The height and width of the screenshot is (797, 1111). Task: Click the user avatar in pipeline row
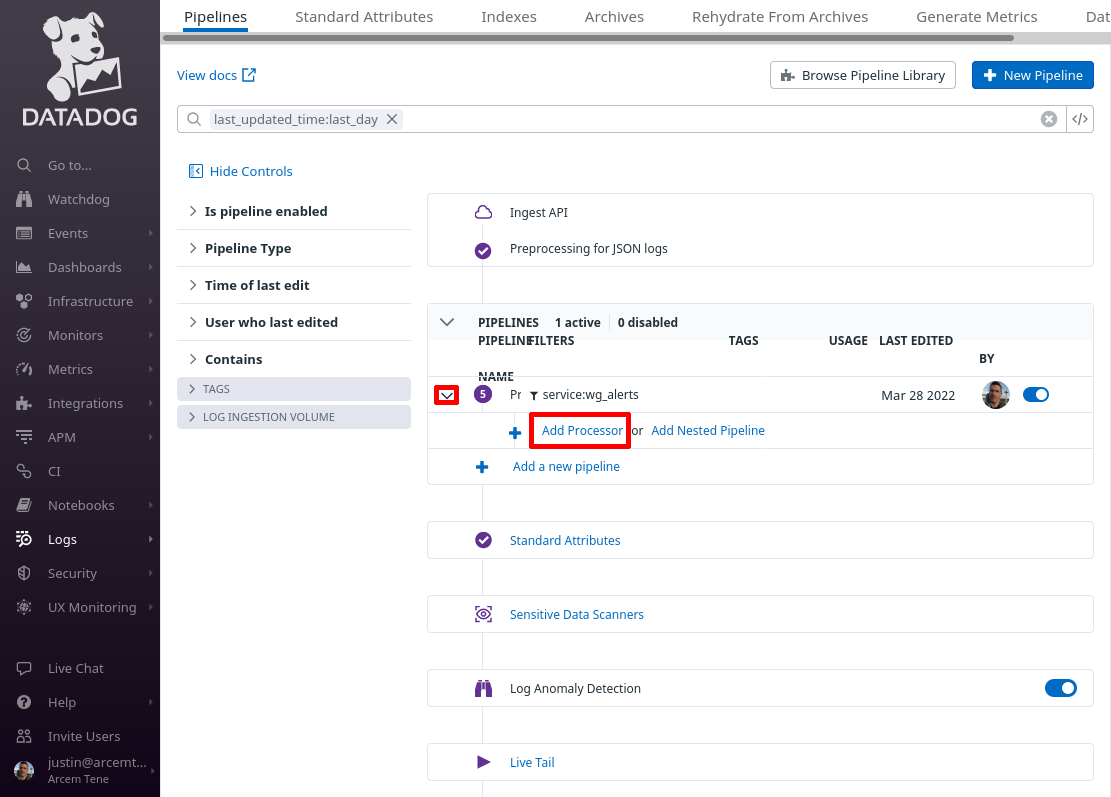(x=996, y=395)
